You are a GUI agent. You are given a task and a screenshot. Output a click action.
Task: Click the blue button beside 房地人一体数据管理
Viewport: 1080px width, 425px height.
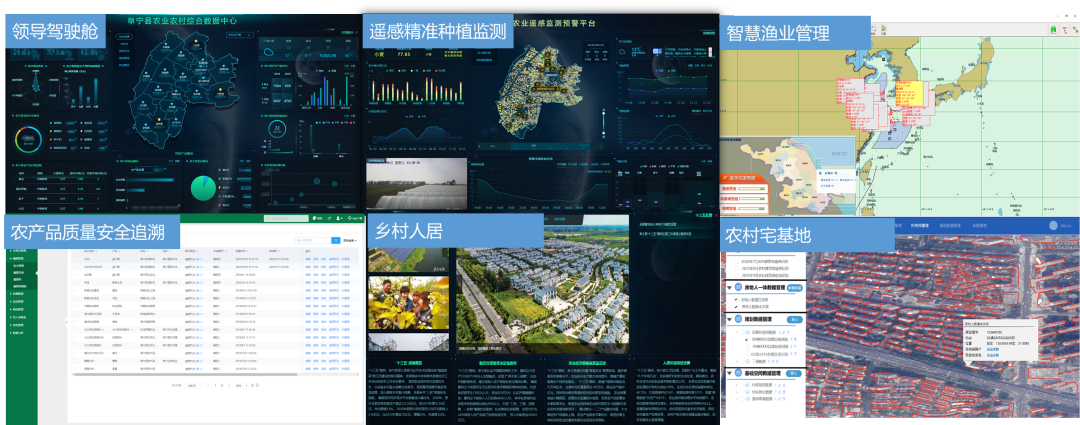[x=795, y=288]
